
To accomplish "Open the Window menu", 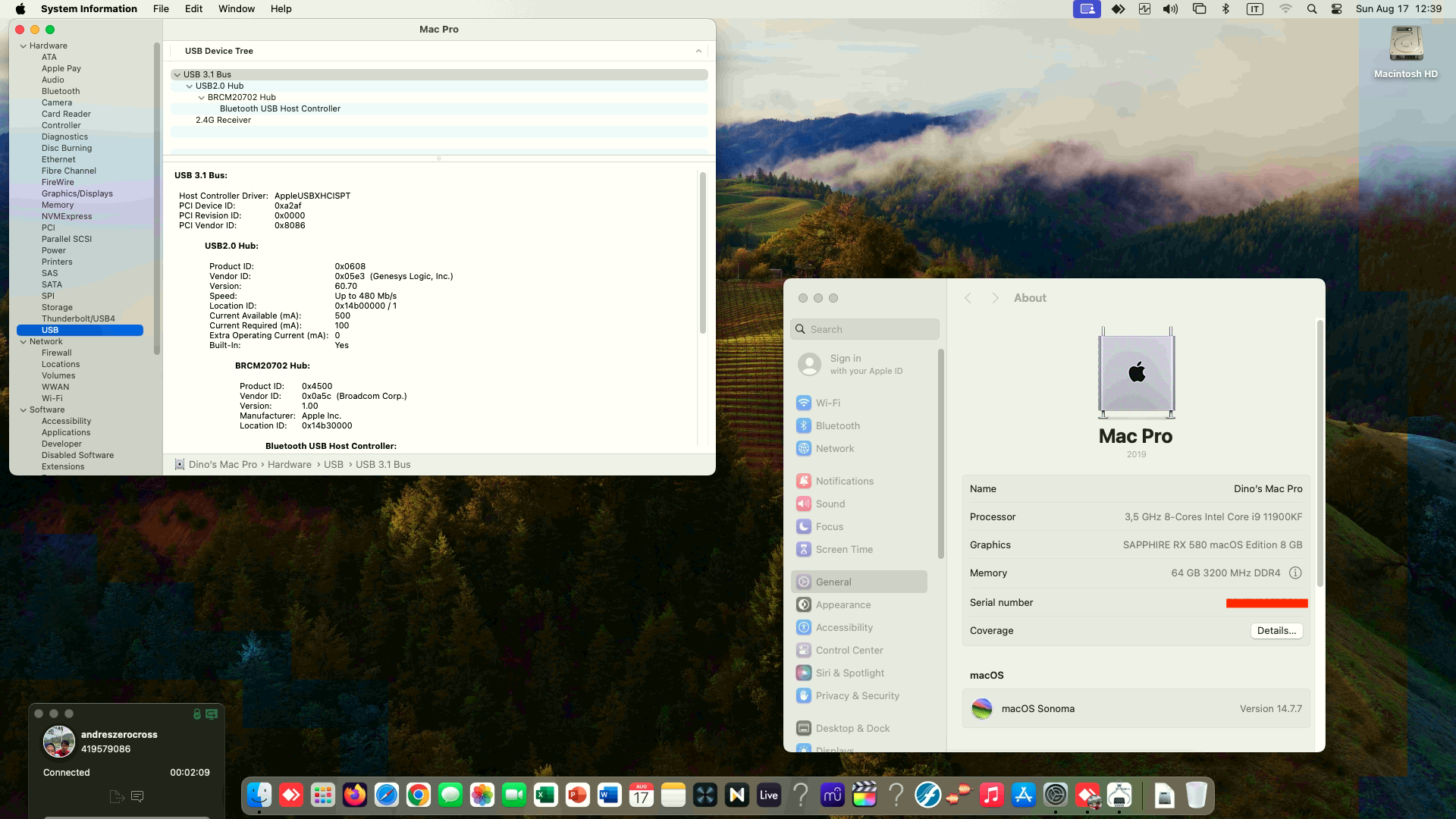I will click(237, 9).
